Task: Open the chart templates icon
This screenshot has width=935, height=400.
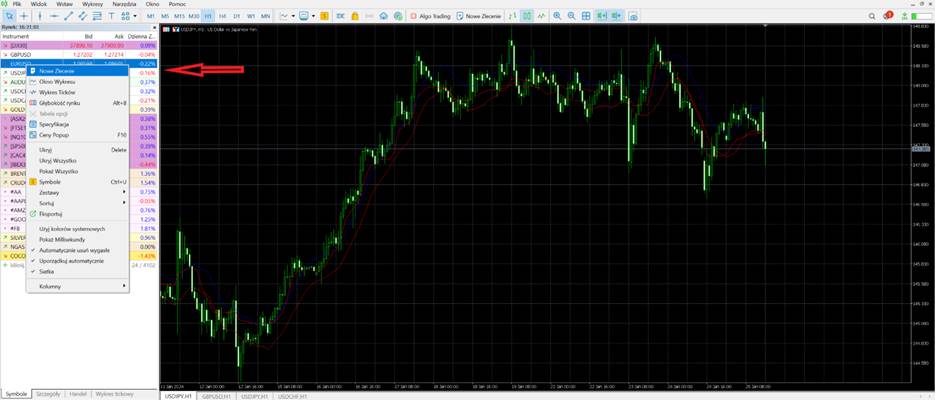Action: (304, 16)
